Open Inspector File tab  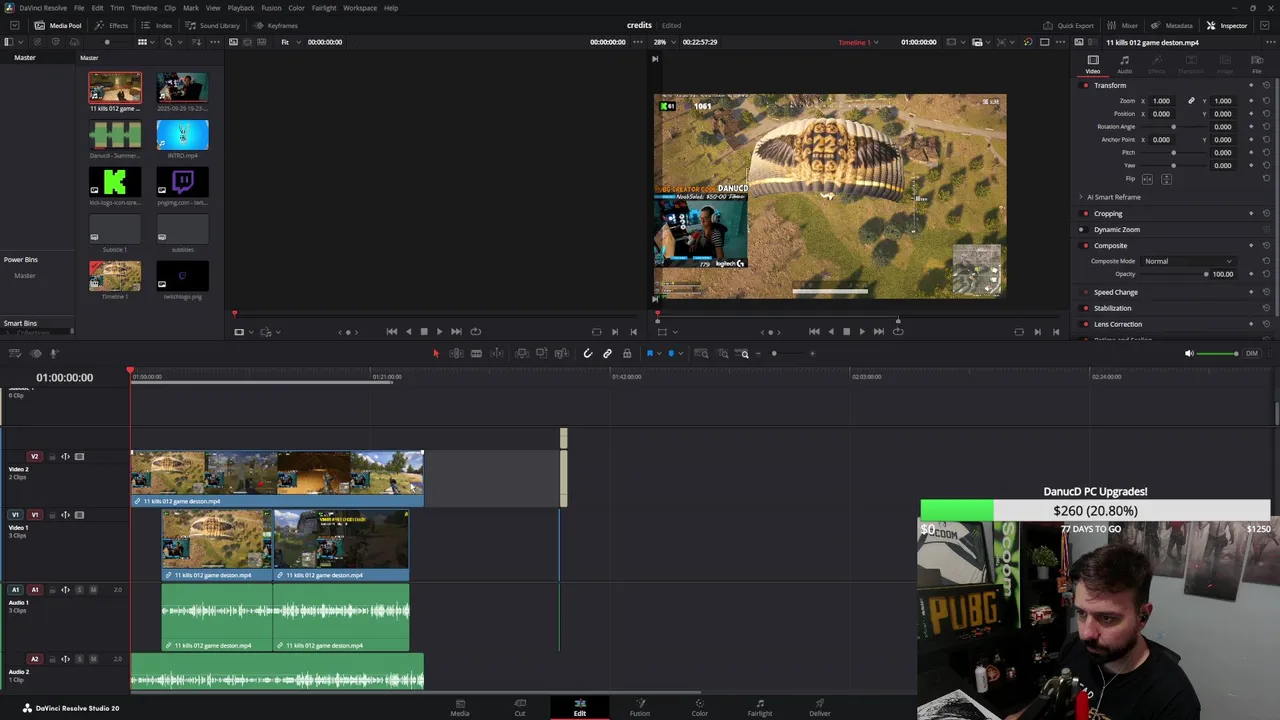[1257, 65]
